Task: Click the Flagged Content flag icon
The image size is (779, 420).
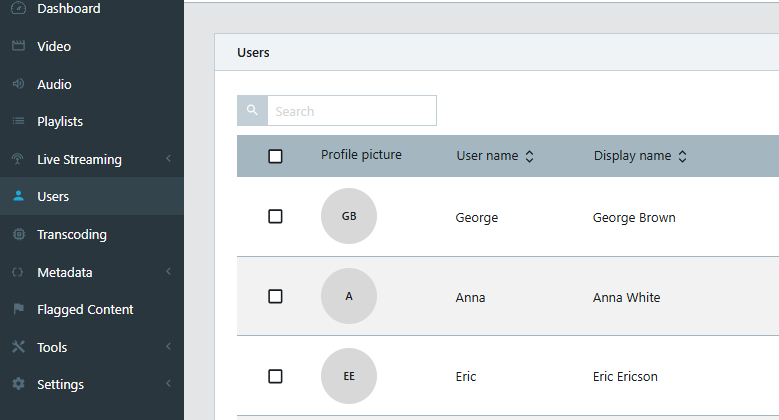Action: 18,309
